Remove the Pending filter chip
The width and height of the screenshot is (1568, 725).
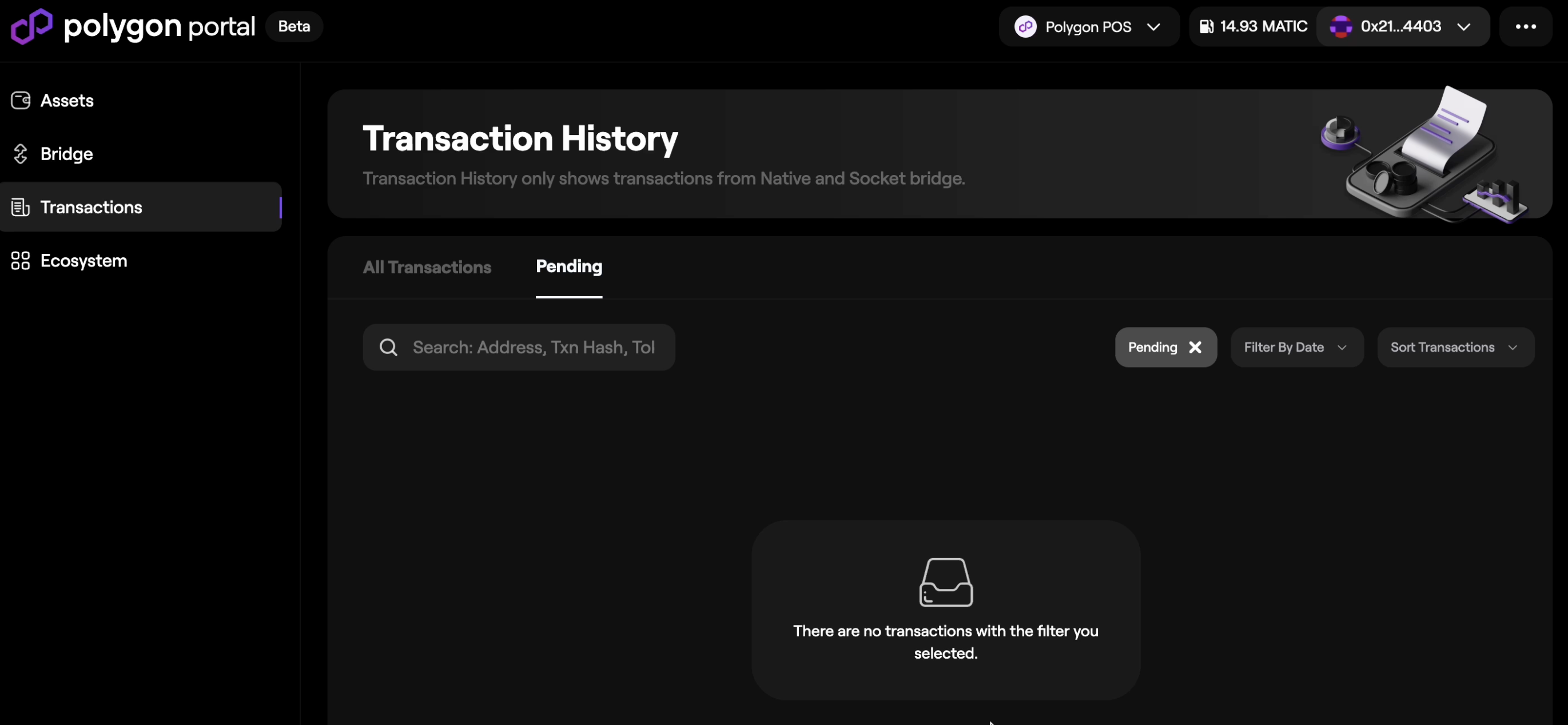coord(1195,347)
